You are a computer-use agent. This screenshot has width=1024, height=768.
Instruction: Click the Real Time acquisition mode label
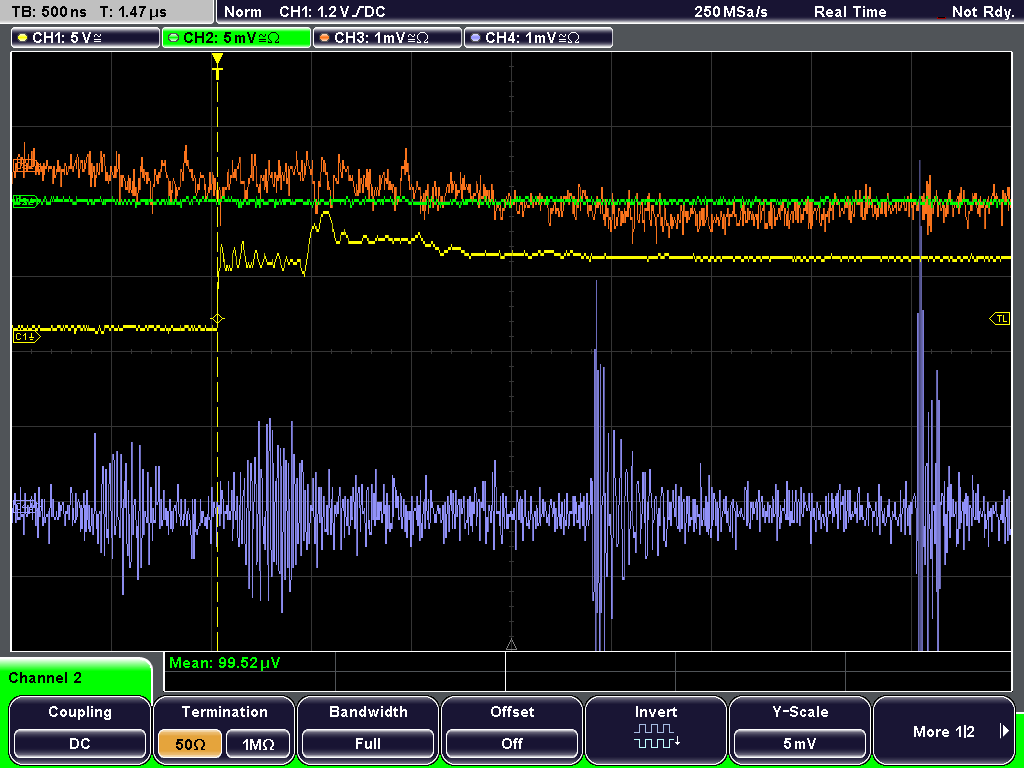click(850, 12)
